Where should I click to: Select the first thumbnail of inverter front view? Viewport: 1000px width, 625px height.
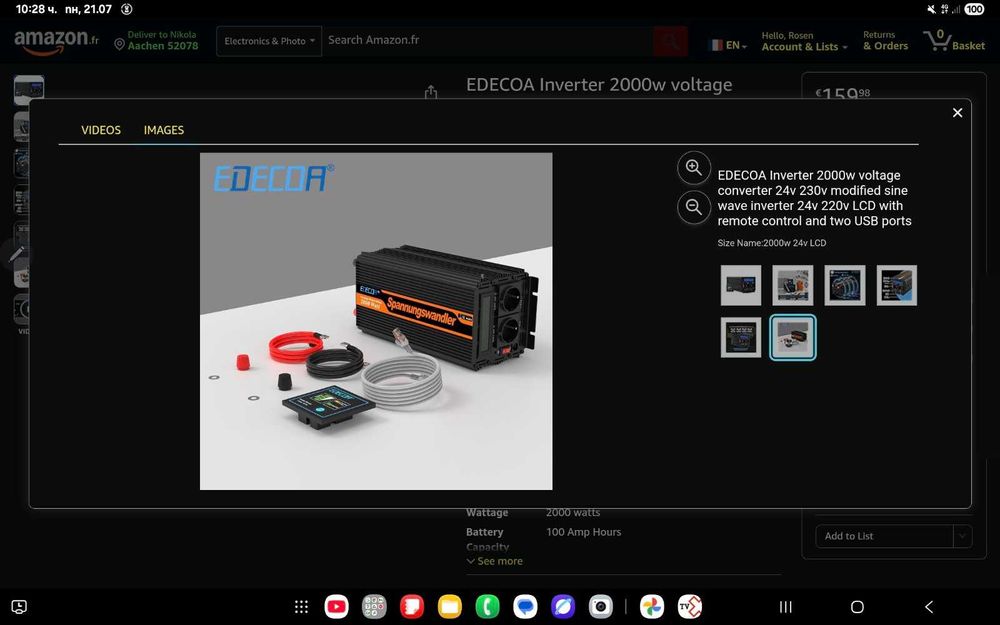pos(740,285)
